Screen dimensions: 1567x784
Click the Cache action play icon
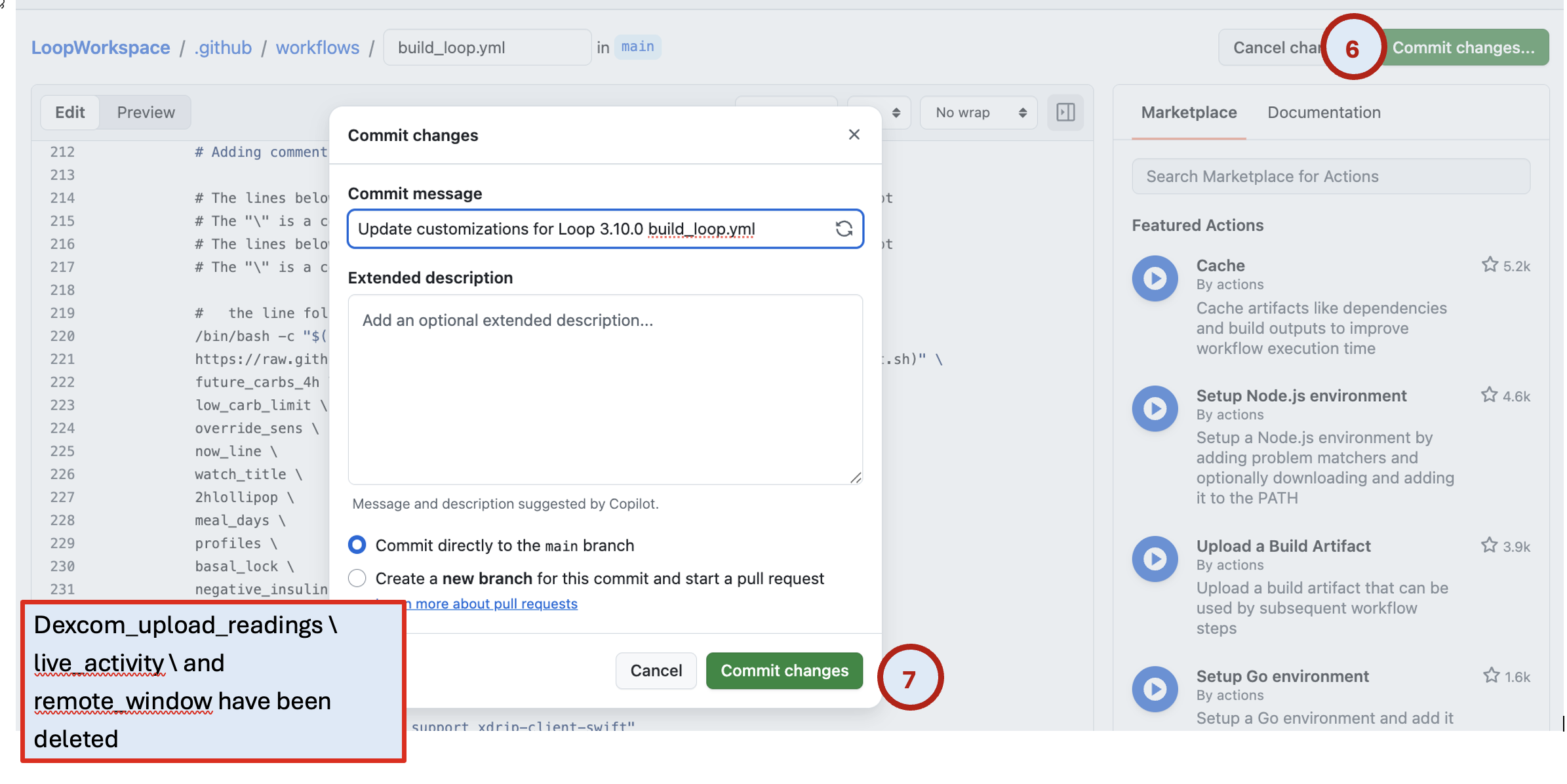coord(1155,279)
